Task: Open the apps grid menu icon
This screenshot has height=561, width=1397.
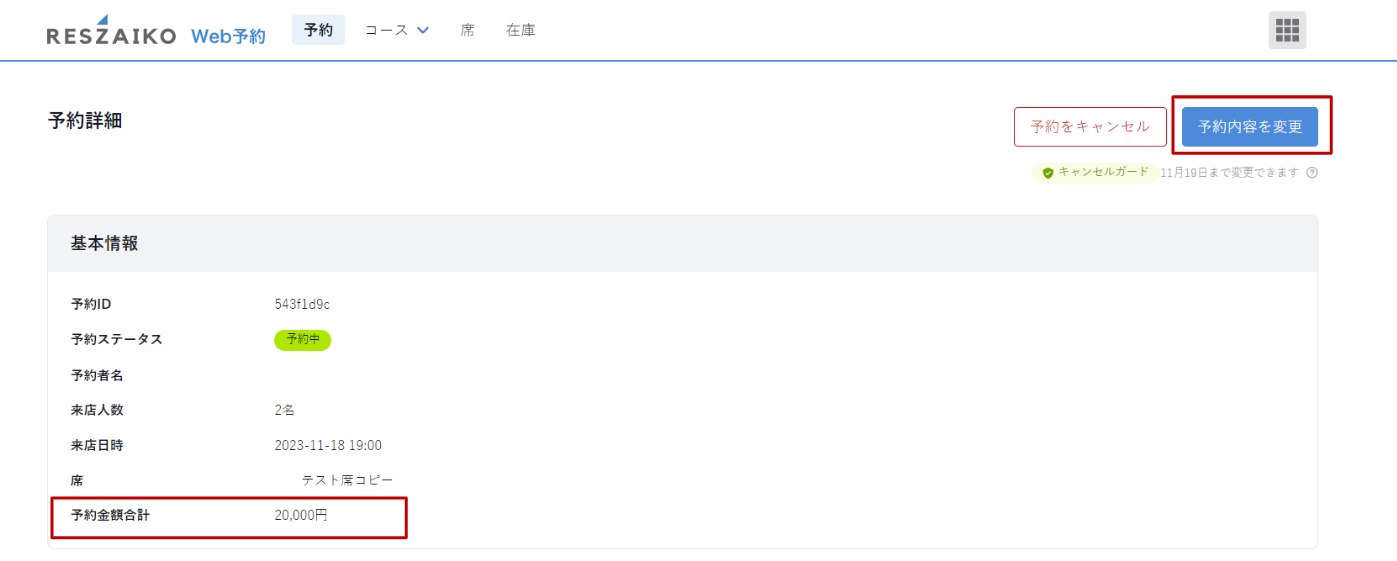Action: coord(1287,30)
